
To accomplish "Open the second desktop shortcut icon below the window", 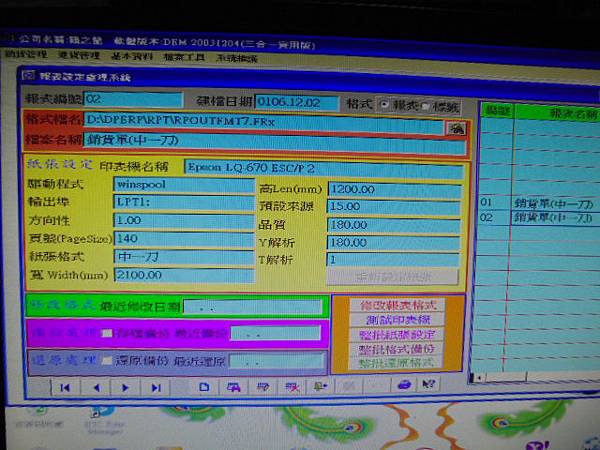I will (x=104, y=420).
